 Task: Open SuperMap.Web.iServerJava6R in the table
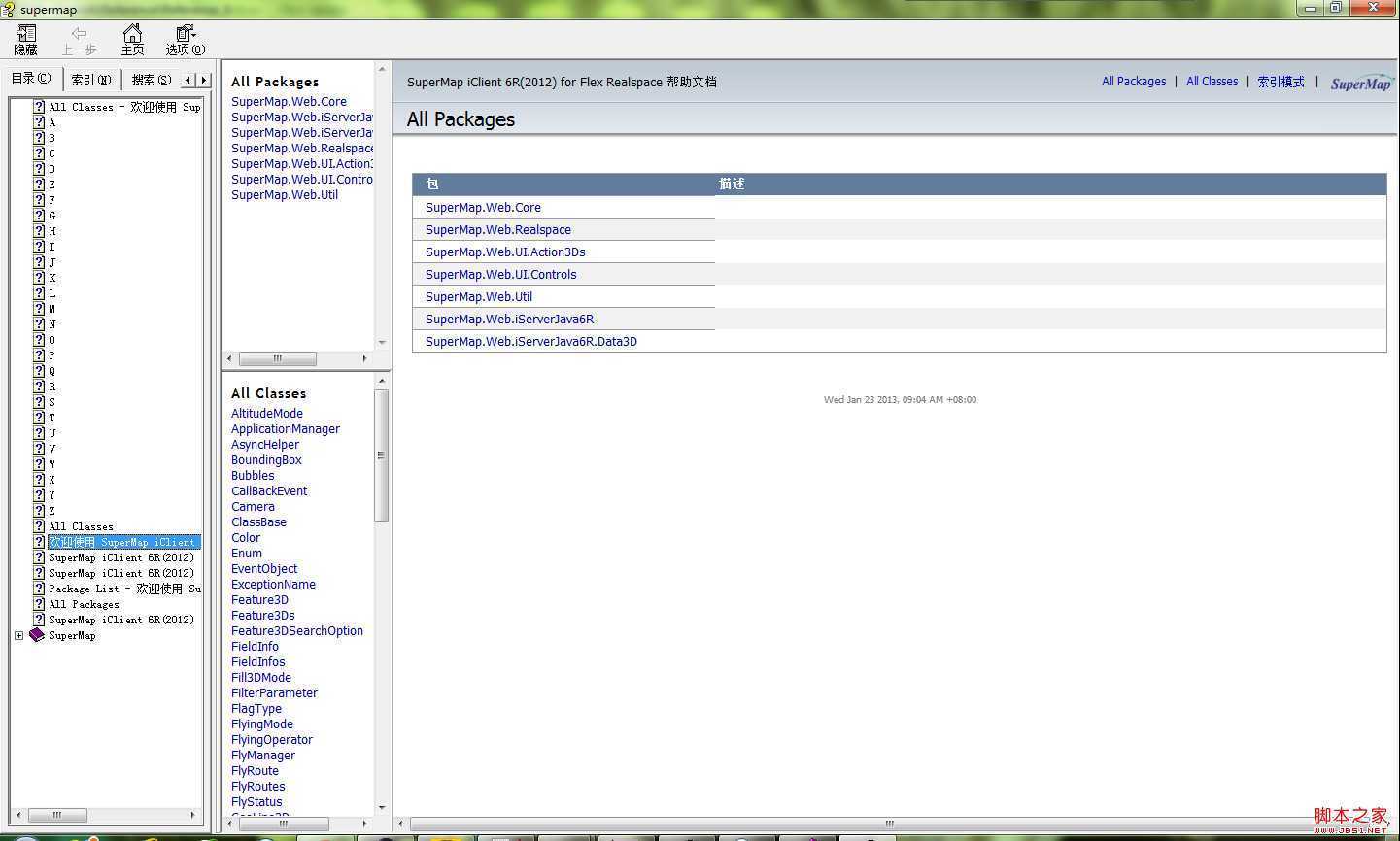click(509, 319)
